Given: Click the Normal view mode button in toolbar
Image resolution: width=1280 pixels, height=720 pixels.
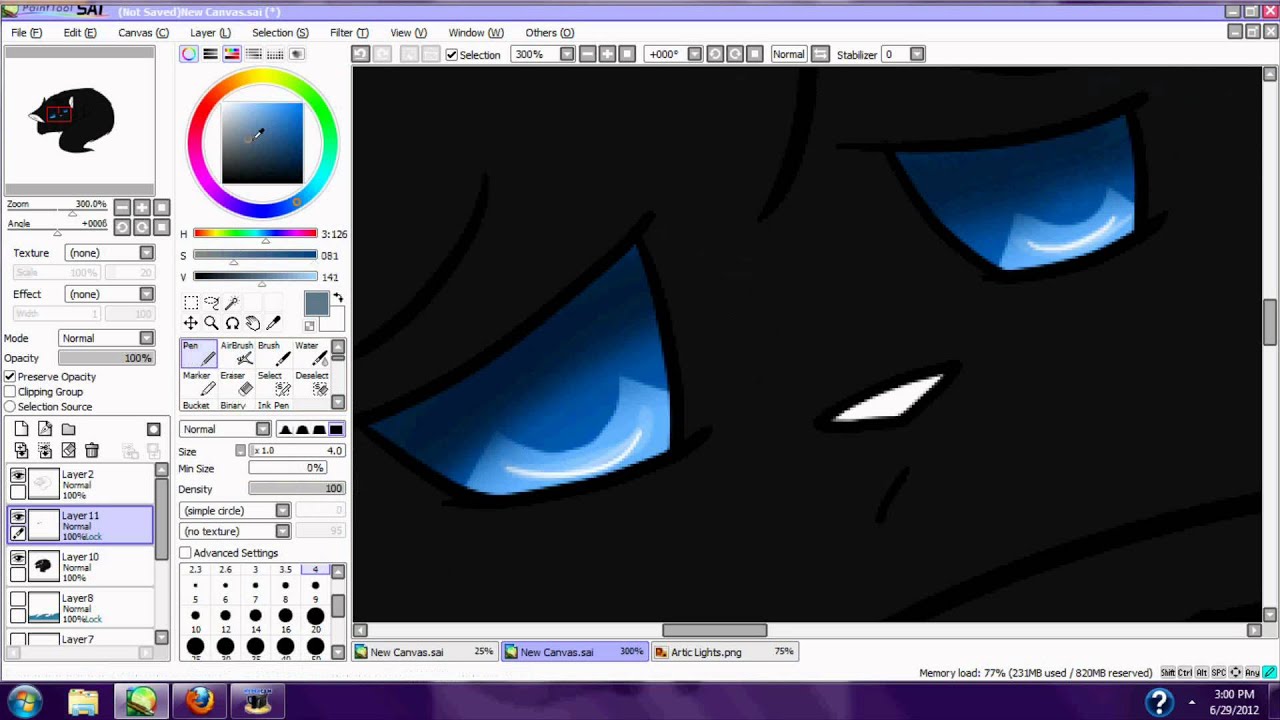Looking at the screenshot, I should click(x=788, y=54).
